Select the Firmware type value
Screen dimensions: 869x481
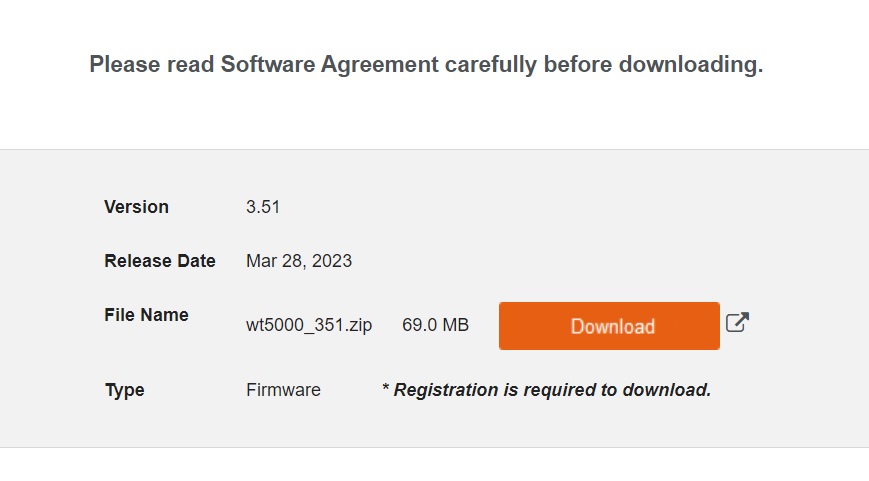click(x=283, y=390)
